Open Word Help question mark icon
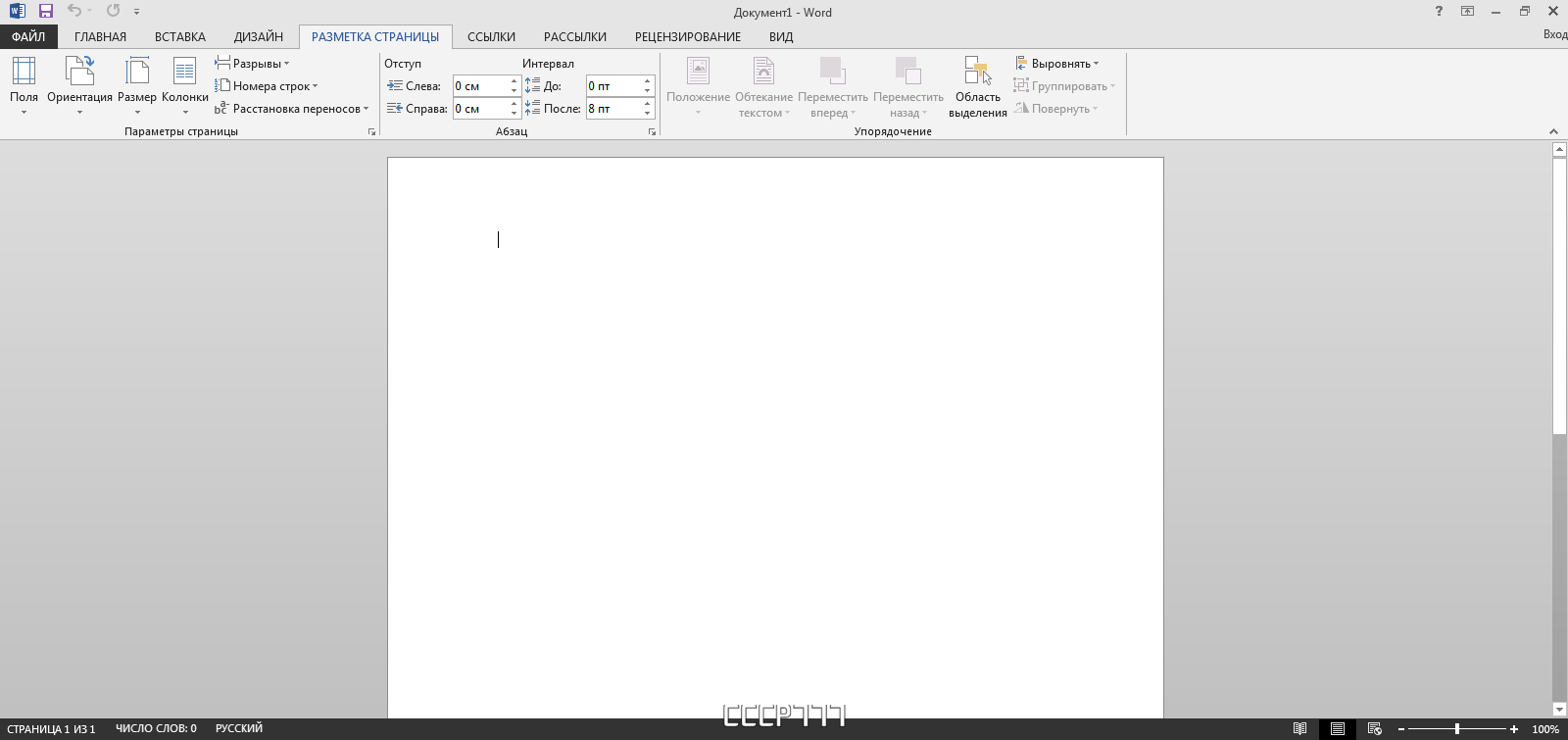This screenshot has width=1568, height=740. click(x=1439, y=12)
